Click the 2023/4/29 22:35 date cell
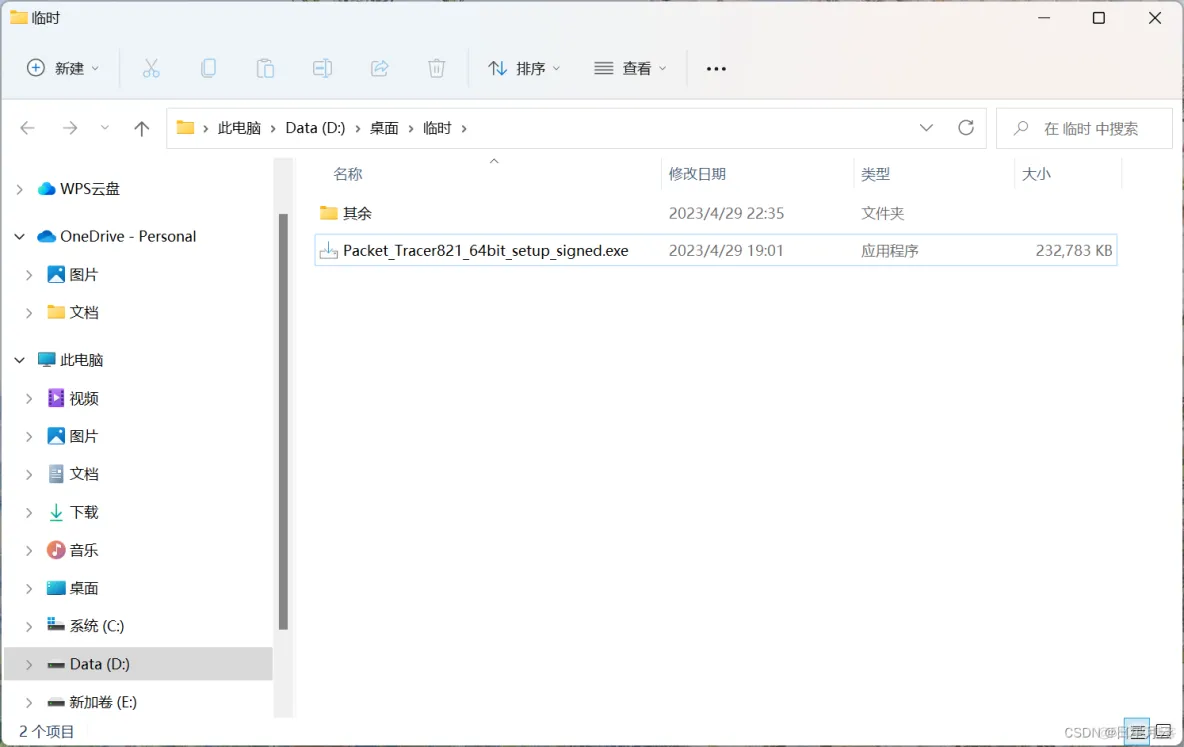 (x=726, y=214)
